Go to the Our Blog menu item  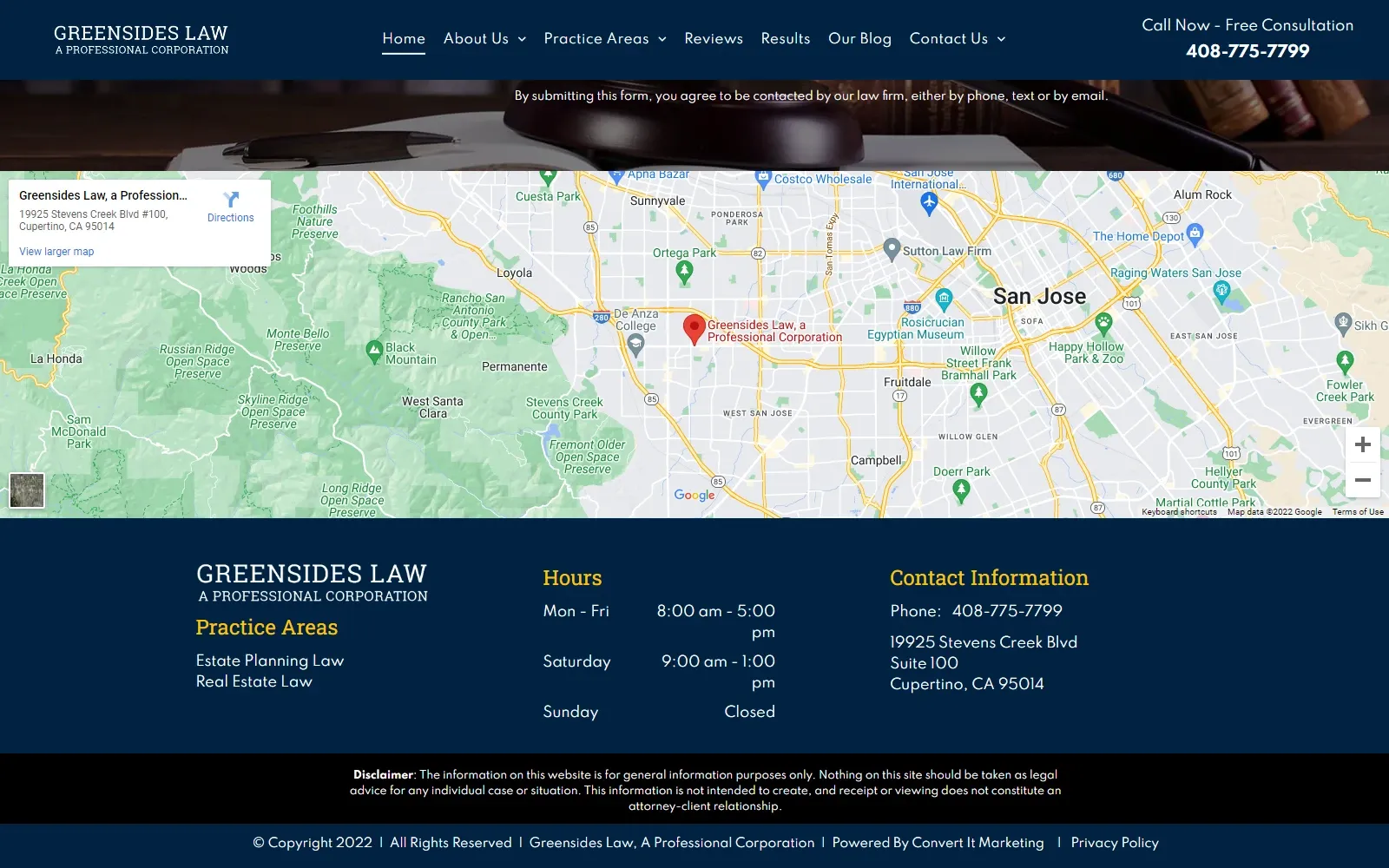(859, 38)
